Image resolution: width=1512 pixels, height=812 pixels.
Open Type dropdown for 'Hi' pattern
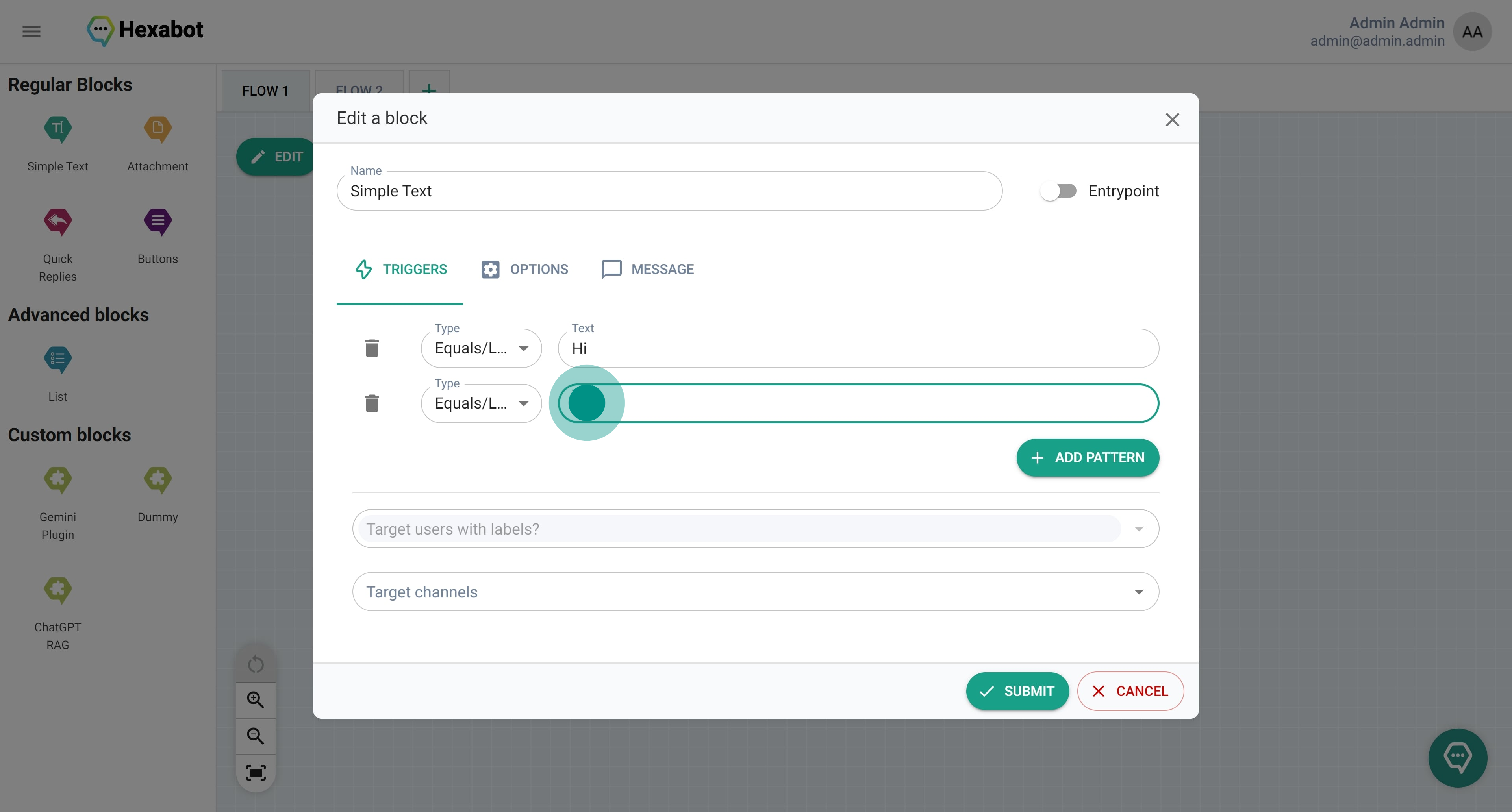481,348
